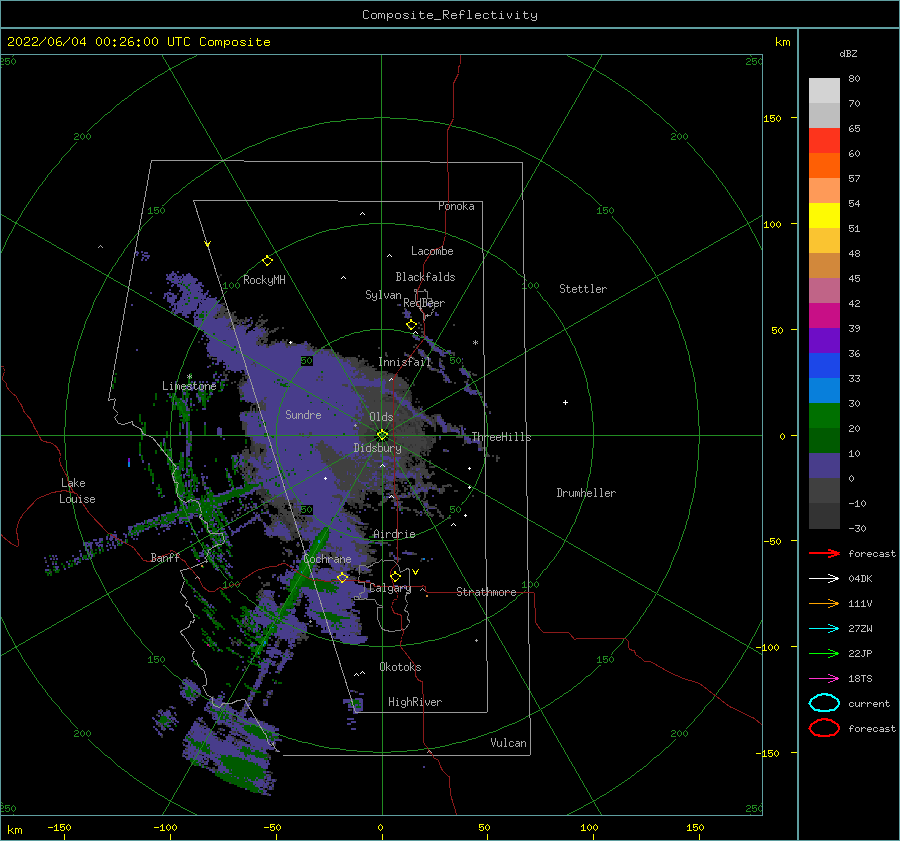900x841 pixels.
Task: Click the Sundre label
Action: (x=303, y=415)
